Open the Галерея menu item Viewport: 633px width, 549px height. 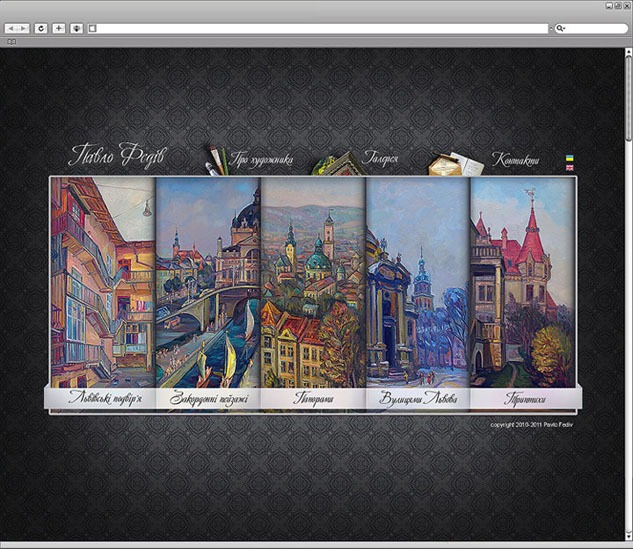pyautogui.click(x=379, y=158)
